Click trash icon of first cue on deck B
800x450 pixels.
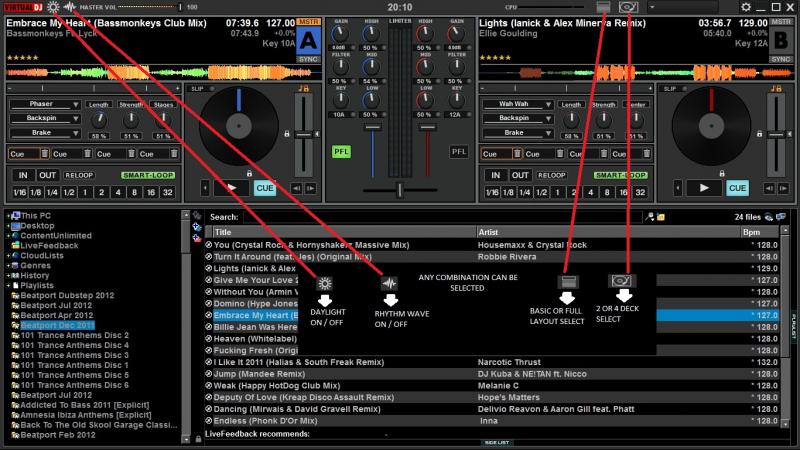pos(517,154)
